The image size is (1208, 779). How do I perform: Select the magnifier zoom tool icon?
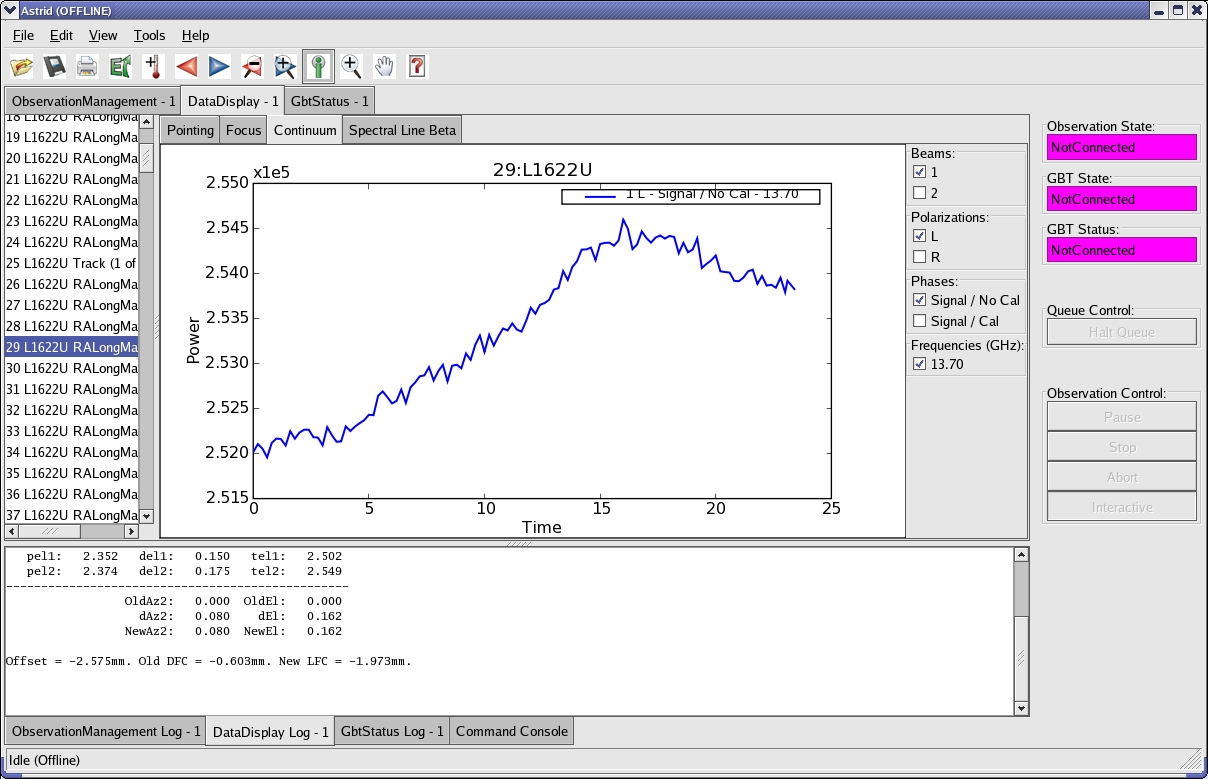[351, 67]
